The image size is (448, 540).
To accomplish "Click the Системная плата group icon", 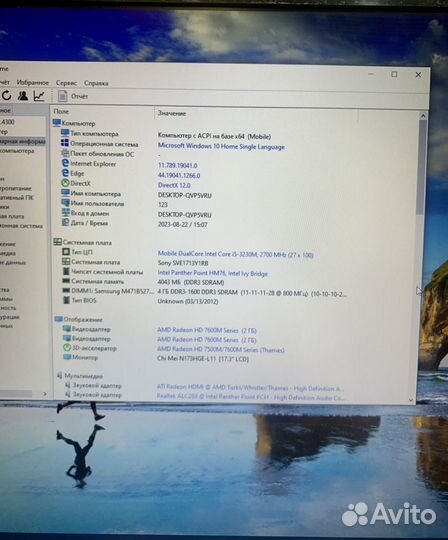I will (x=58, y=242).
